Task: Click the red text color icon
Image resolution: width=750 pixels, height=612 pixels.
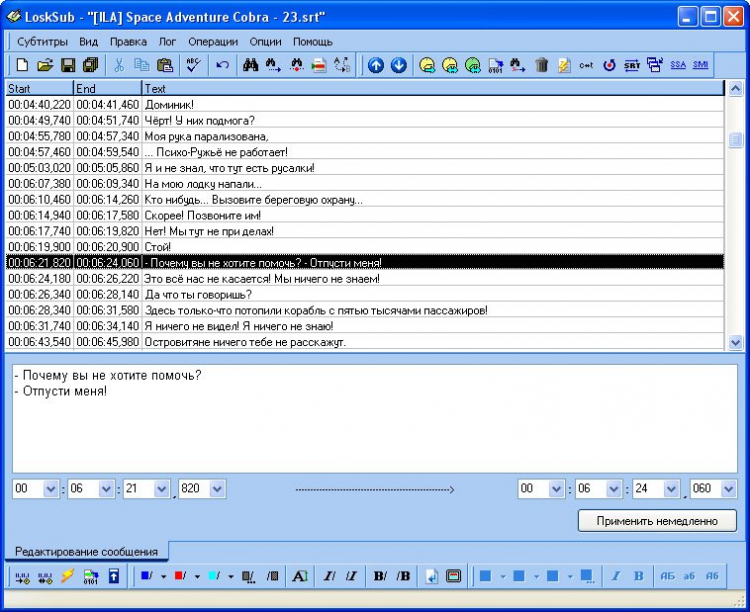Action: 180,576
